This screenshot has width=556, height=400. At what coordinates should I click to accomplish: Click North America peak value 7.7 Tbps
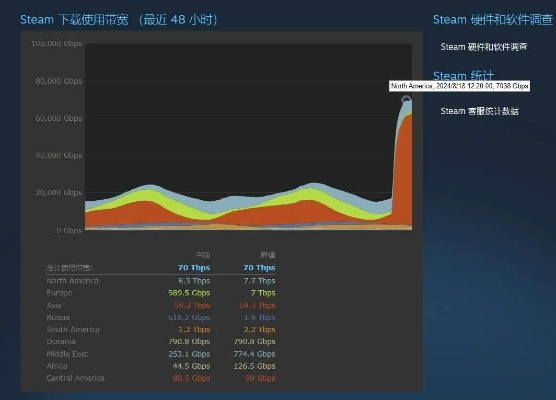pos(259,281)
